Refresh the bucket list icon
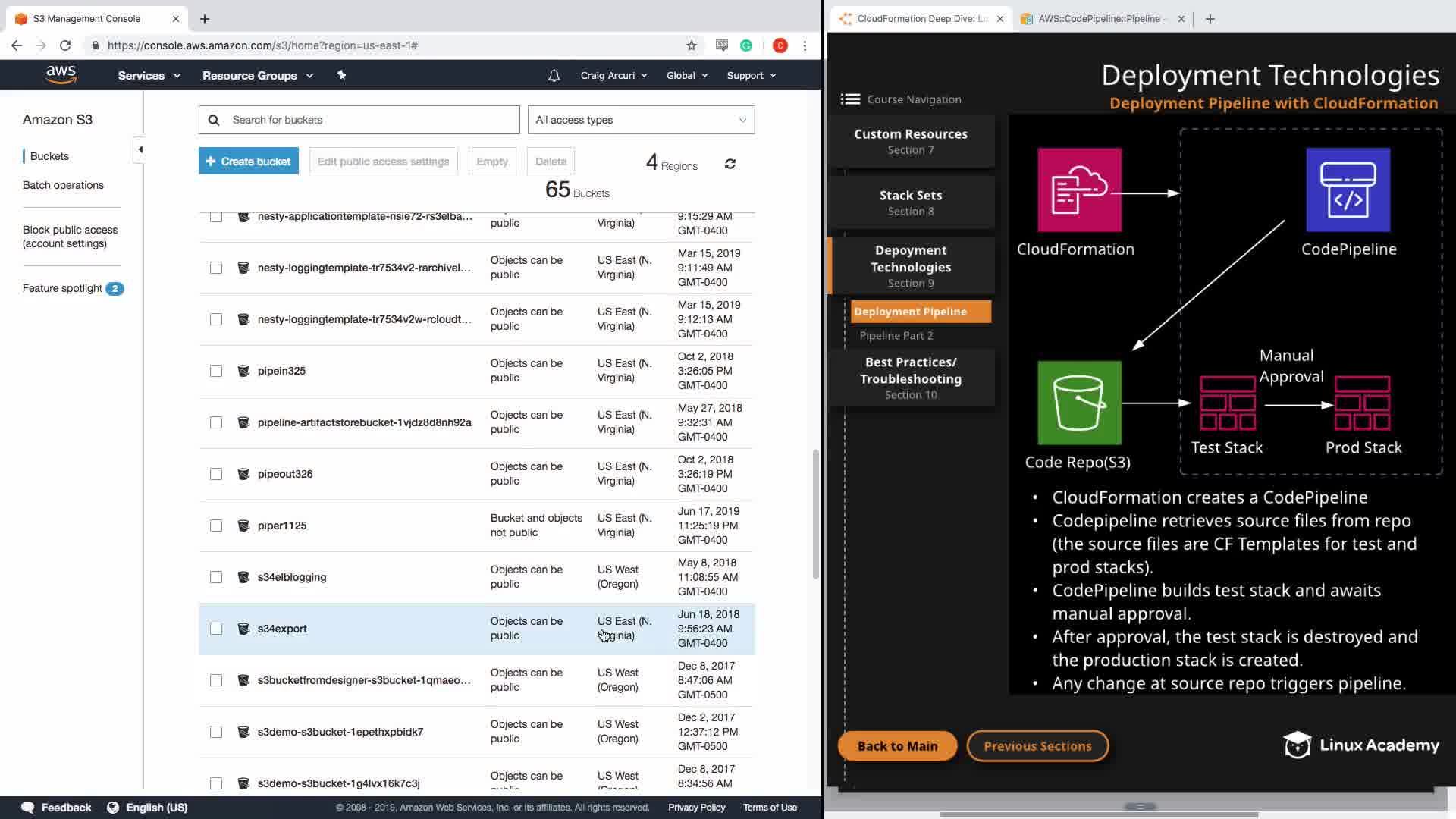This screenshot has width=1456, height=819. tap(730, 164)
